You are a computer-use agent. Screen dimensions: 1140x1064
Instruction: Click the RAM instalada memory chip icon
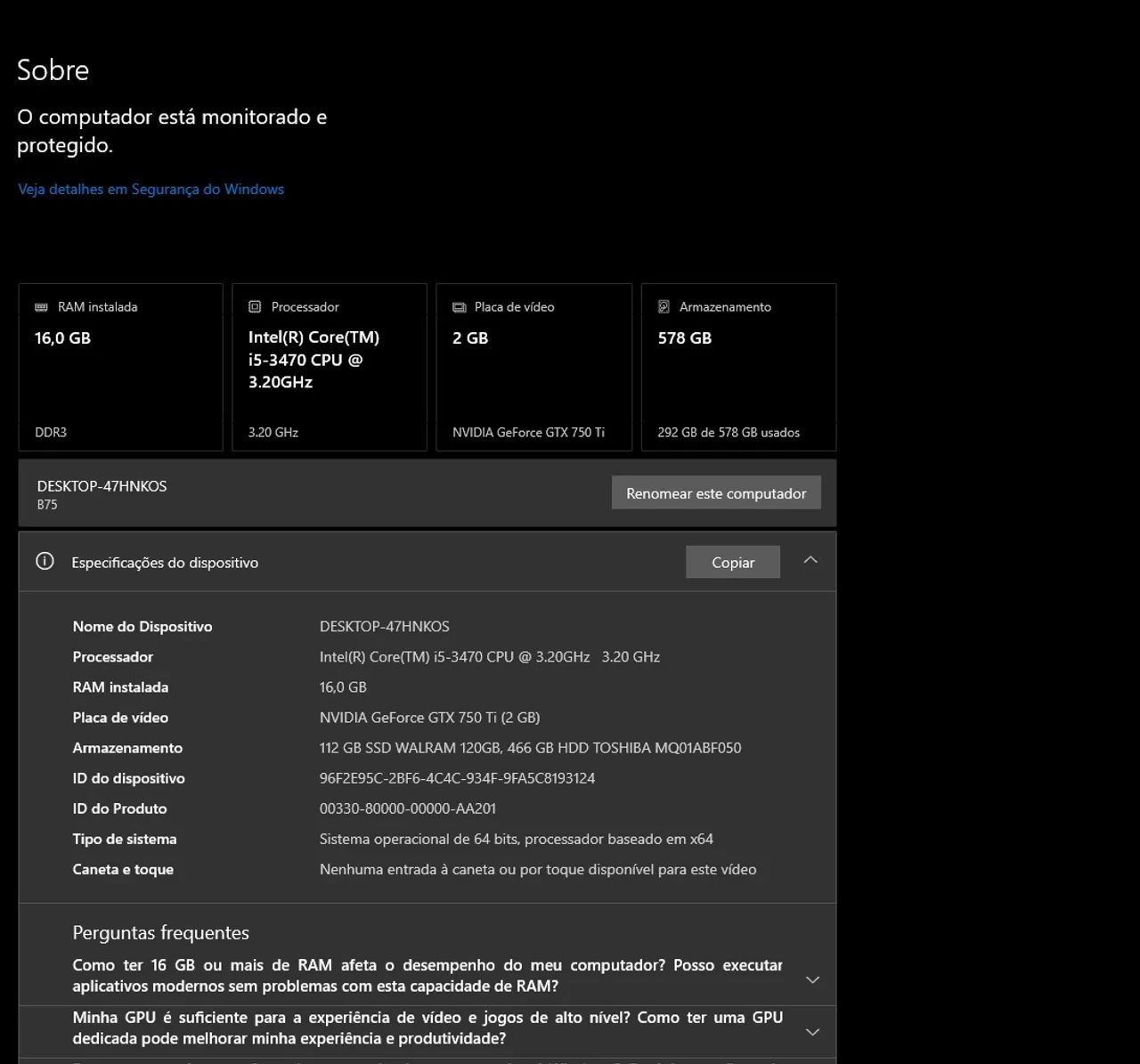pos(41,307)
